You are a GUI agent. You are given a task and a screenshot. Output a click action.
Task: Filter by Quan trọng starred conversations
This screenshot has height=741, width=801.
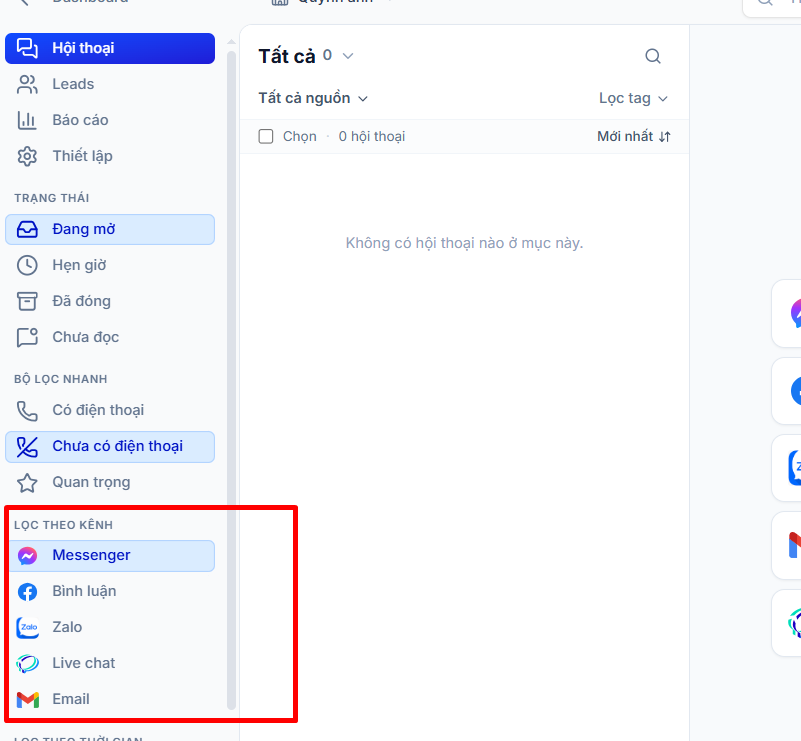(x=110, y=483)
